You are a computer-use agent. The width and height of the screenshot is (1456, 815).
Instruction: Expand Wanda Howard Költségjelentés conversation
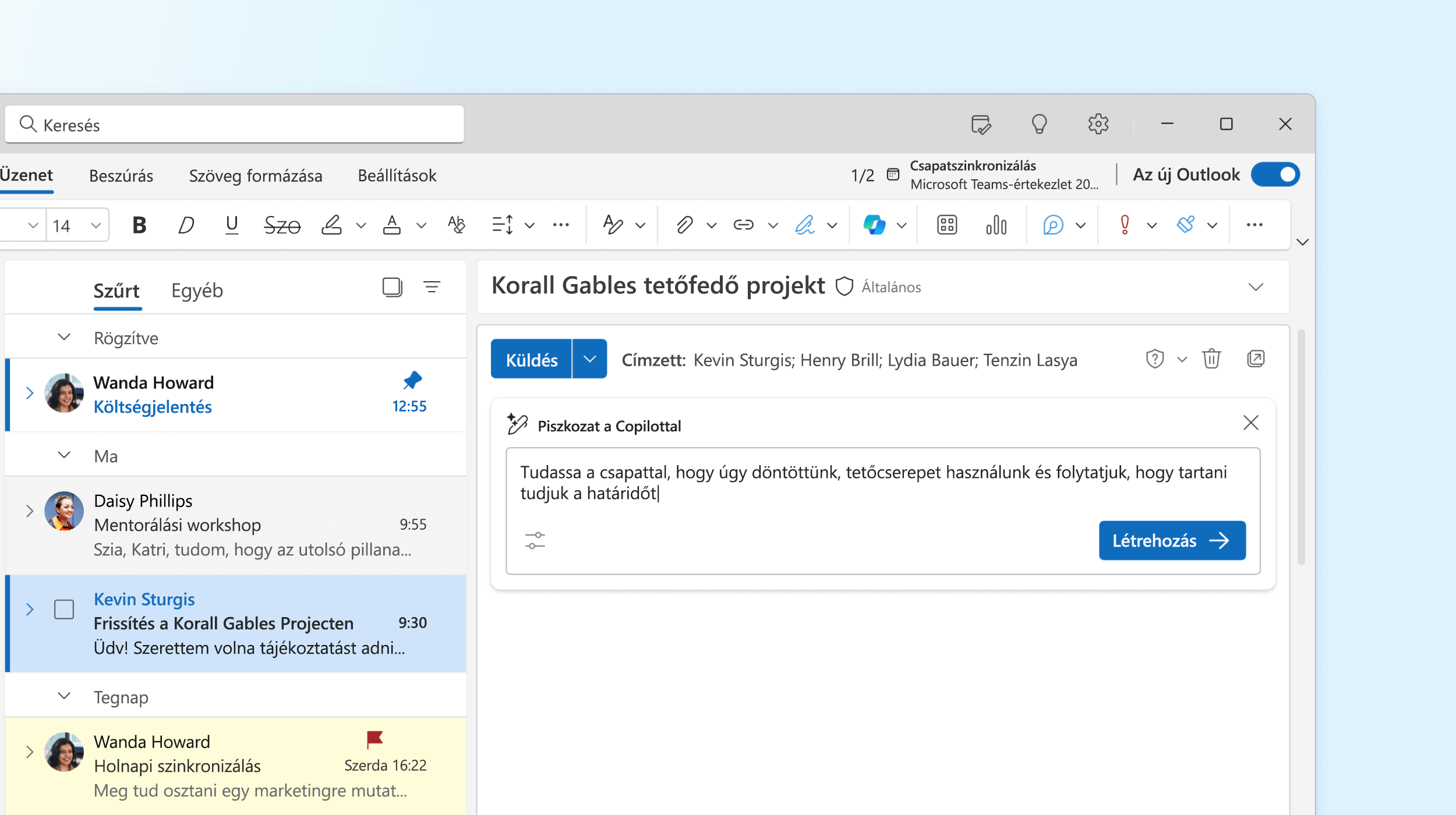pos(30,394)
